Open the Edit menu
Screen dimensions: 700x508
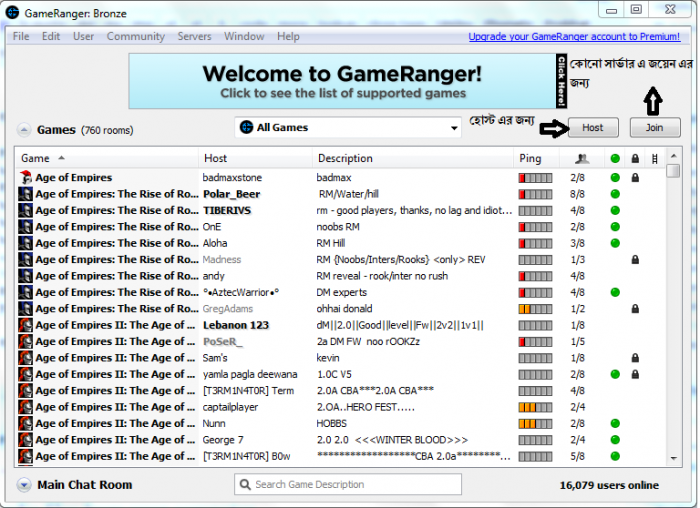tap(51, 36)
